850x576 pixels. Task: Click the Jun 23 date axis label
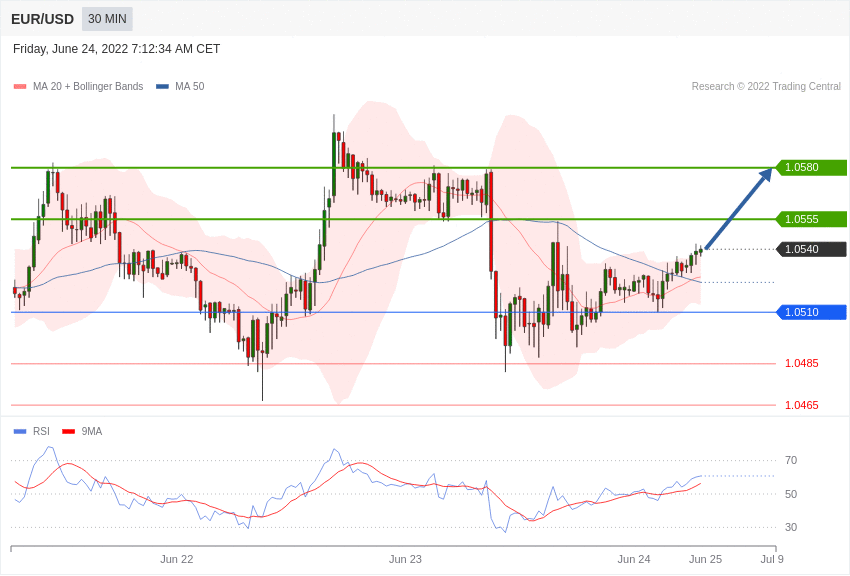pos(405,559)
